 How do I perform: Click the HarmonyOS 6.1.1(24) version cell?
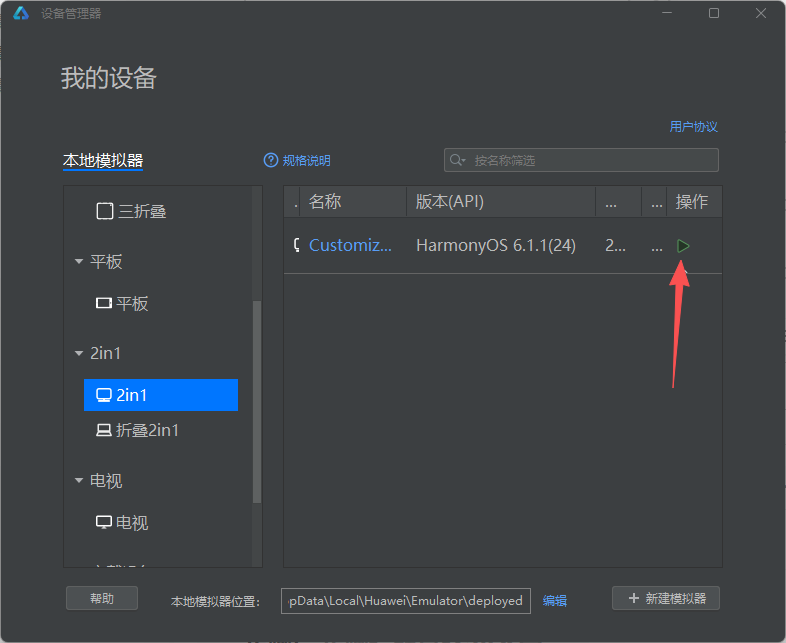click(x=496, y=246)
